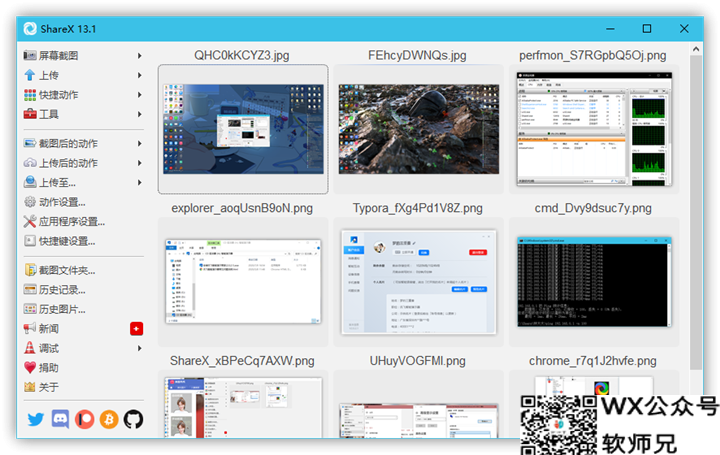Select the explorer_aoqUsnB9oN.png thumbnail
Screen dimensions: 720x455
(243, 282)
